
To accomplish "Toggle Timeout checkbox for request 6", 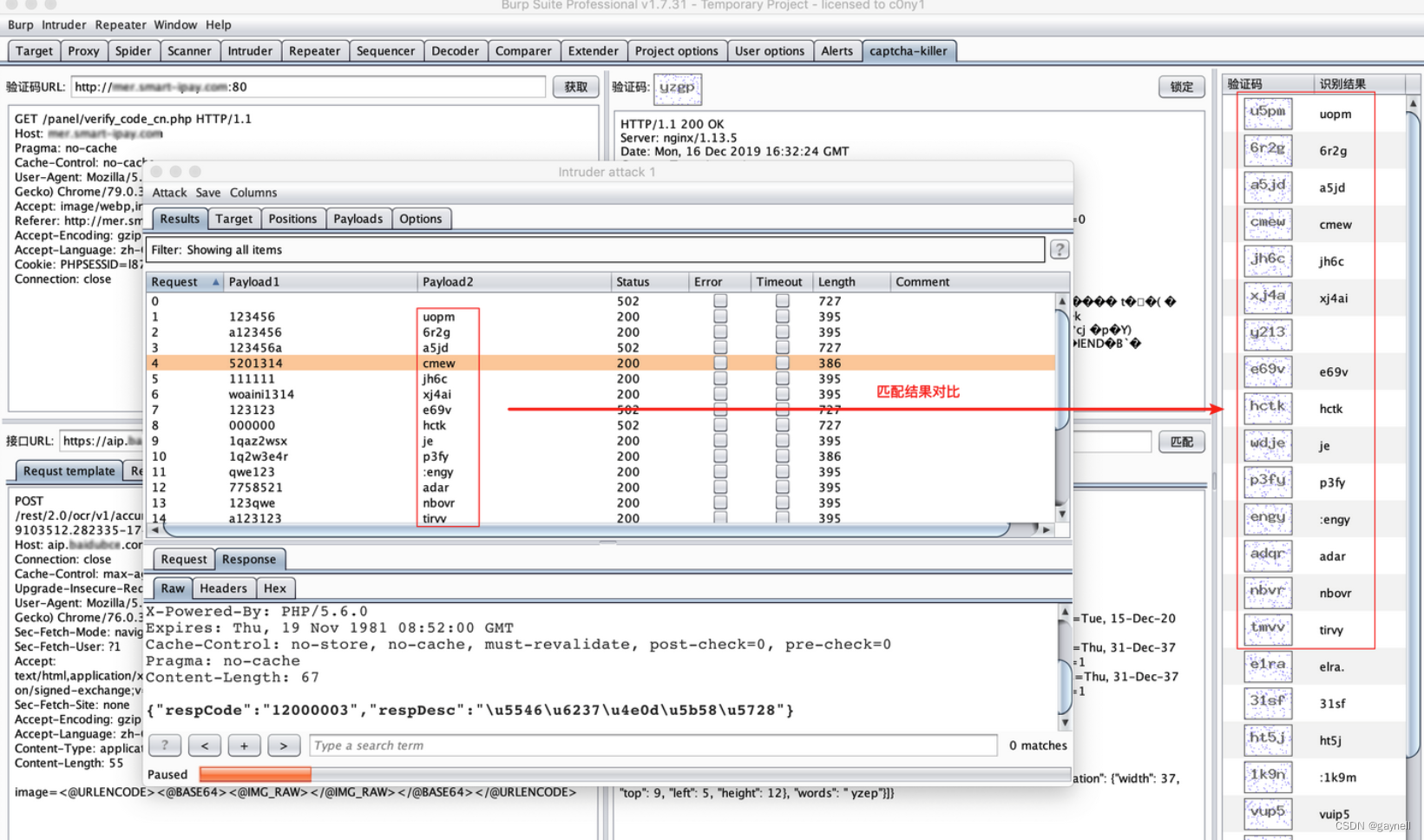I will (783, 395).
